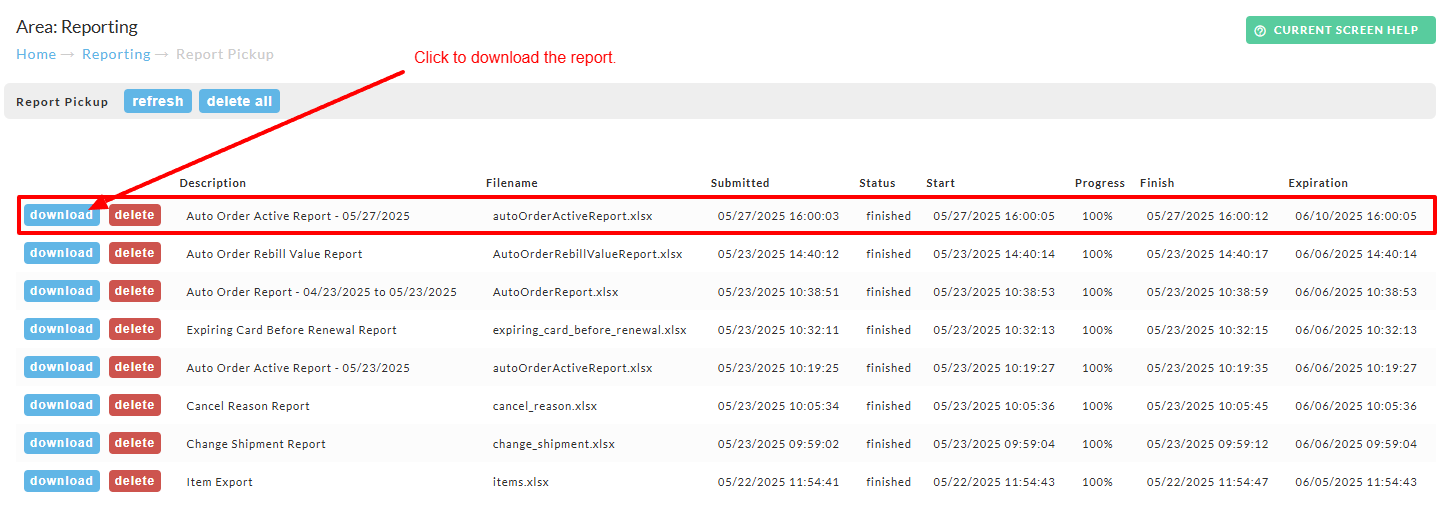Click the Progress column header
The height and width of the screenshot is (531, 1441).
coord(1100,183)
